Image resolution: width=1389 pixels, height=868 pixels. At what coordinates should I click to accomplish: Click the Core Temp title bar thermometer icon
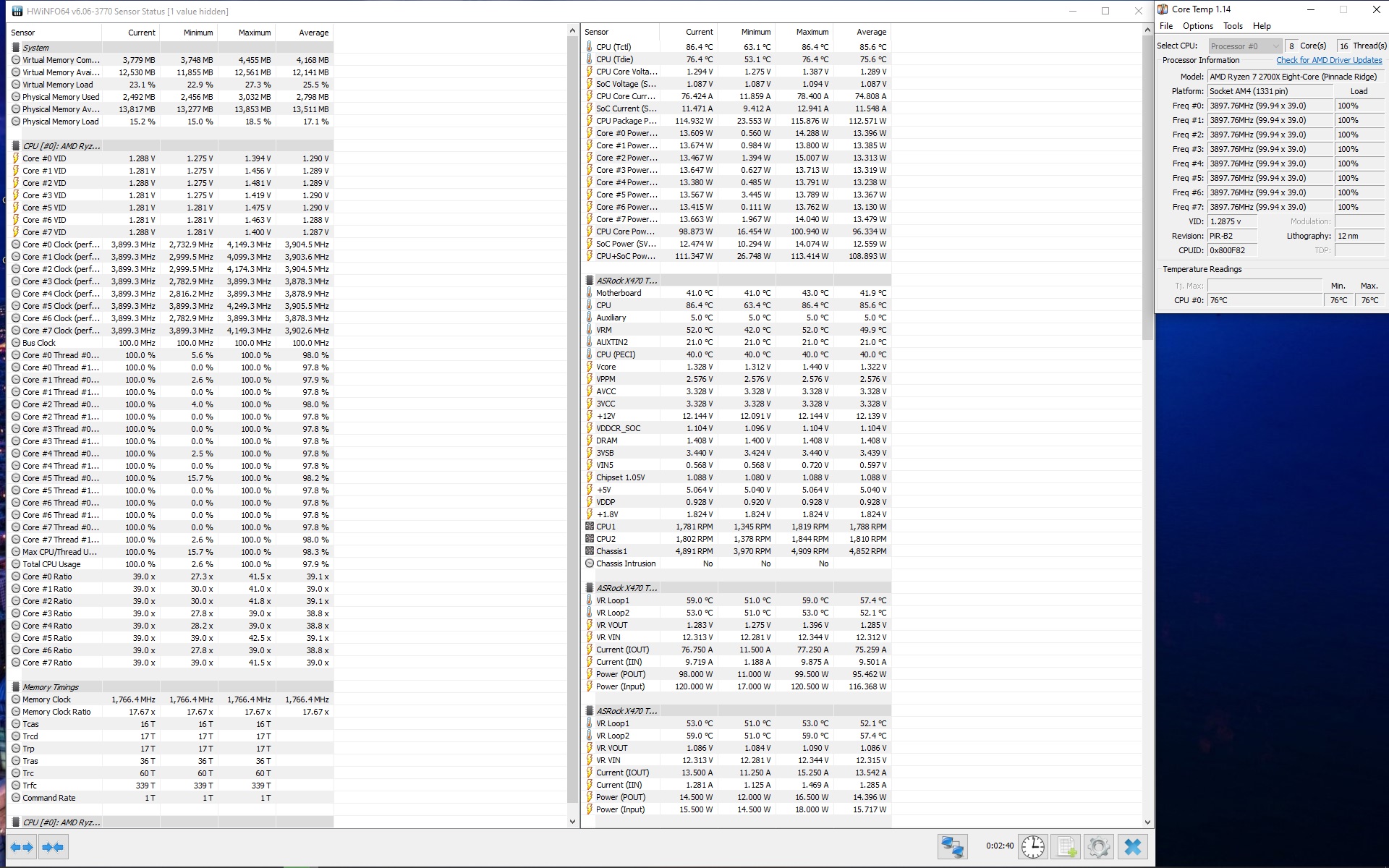click(x=1163, y=9)
